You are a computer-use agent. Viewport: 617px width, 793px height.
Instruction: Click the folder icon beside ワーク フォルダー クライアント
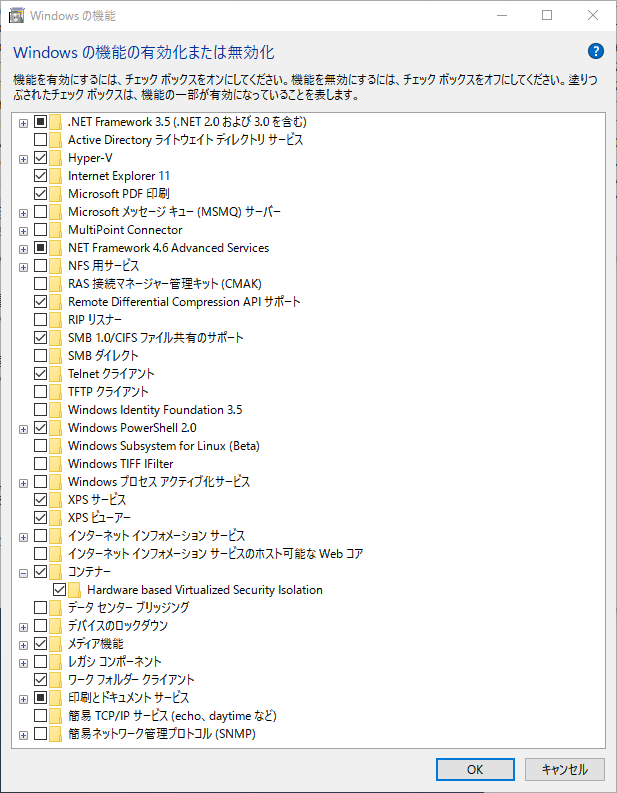point(56,680)
